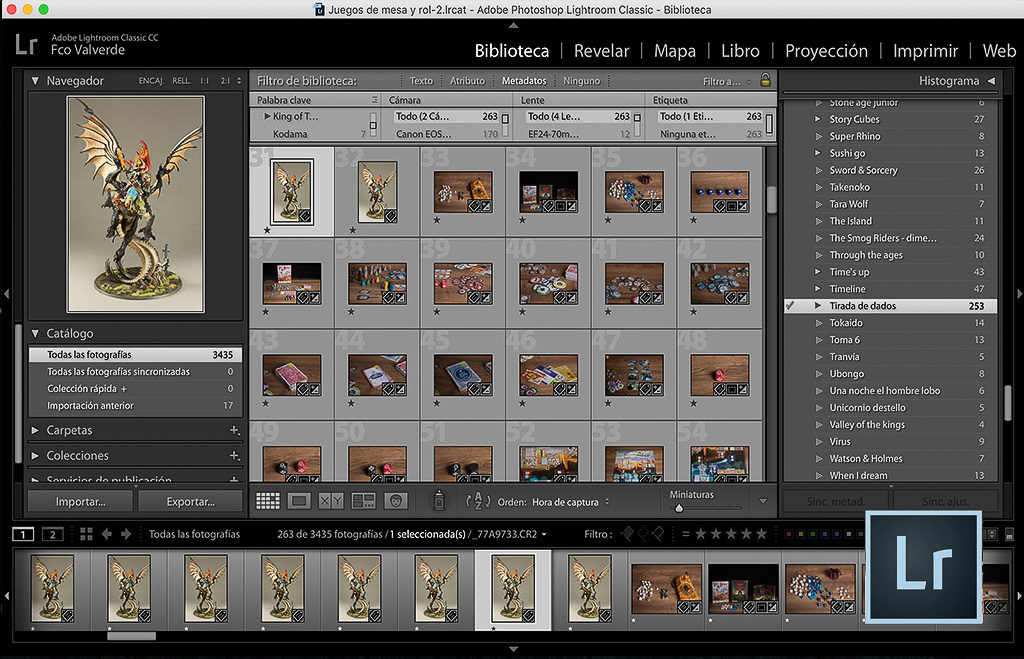Open the Survey view
Viewport: 1024px width, 659px height.
click(x=363, y=501)
